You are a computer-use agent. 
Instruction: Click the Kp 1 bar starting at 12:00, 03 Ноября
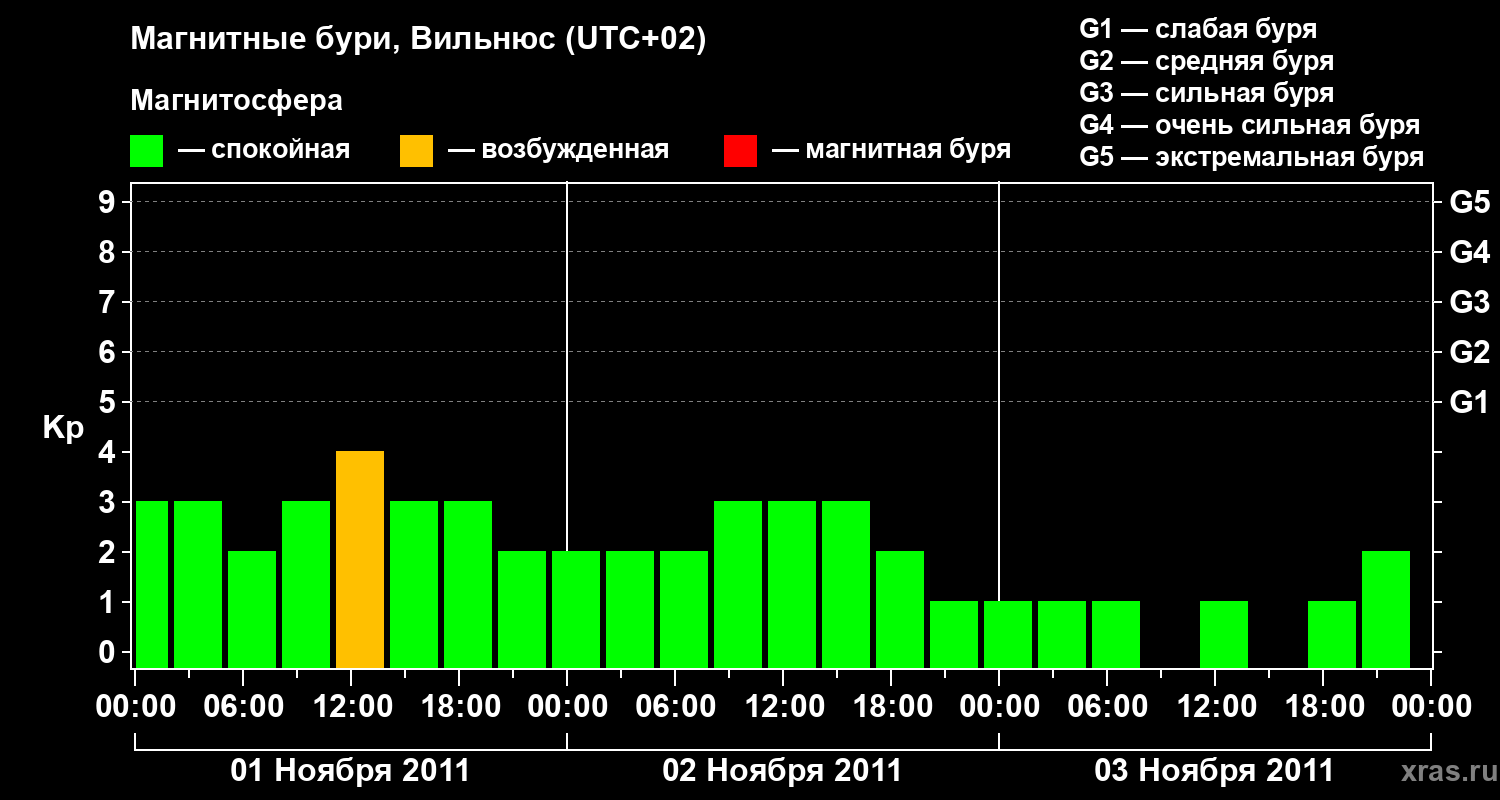pyautogui.click(x=1224, y=635)
